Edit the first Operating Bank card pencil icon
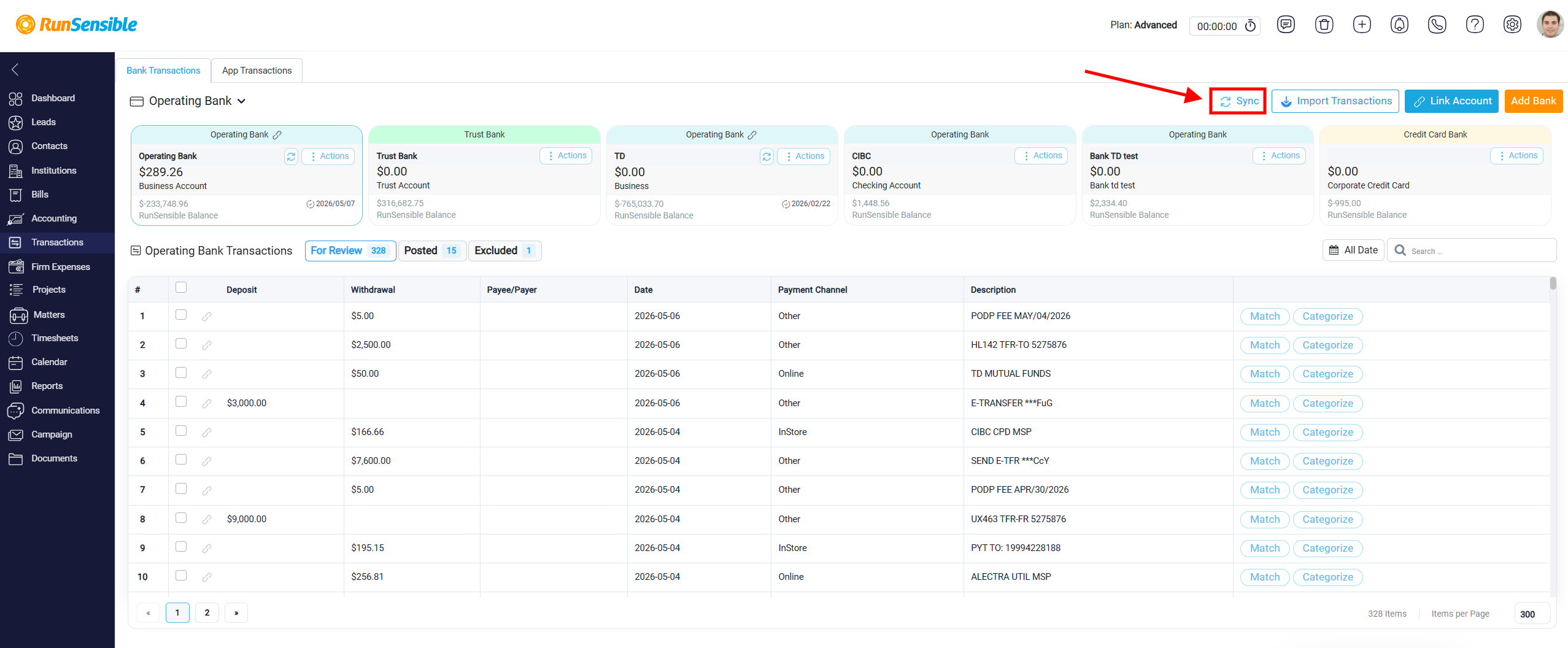1568x648 pixels. tap(277, 135)
